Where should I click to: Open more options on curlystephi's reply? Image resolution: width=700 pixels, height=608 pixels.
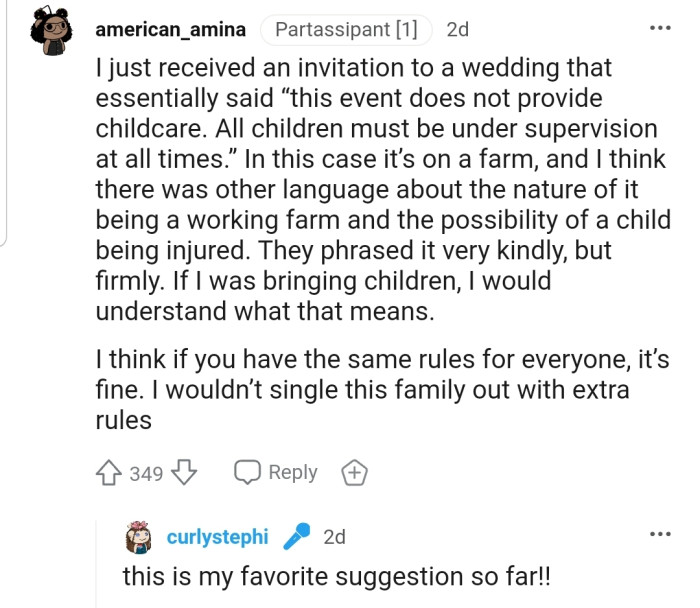point(659,535)
